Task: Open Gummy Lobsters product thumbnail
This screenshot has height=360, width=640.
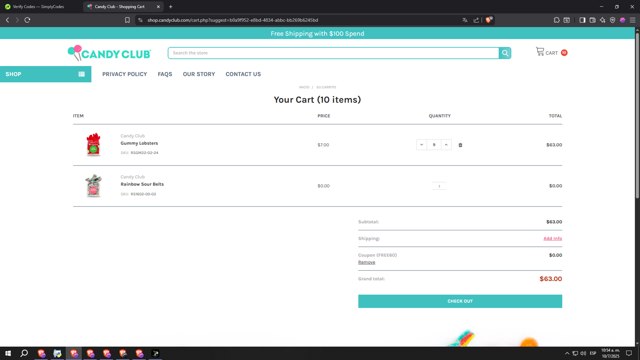Action: tap(93, 144)
